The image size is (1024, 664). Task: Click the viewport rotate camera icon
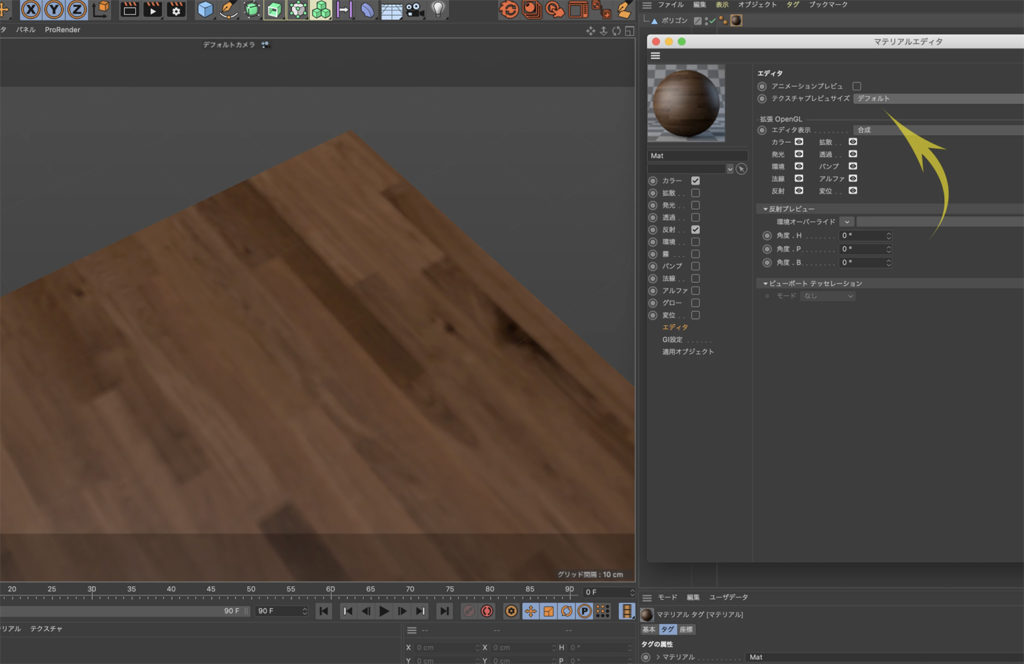coord(616,31)
